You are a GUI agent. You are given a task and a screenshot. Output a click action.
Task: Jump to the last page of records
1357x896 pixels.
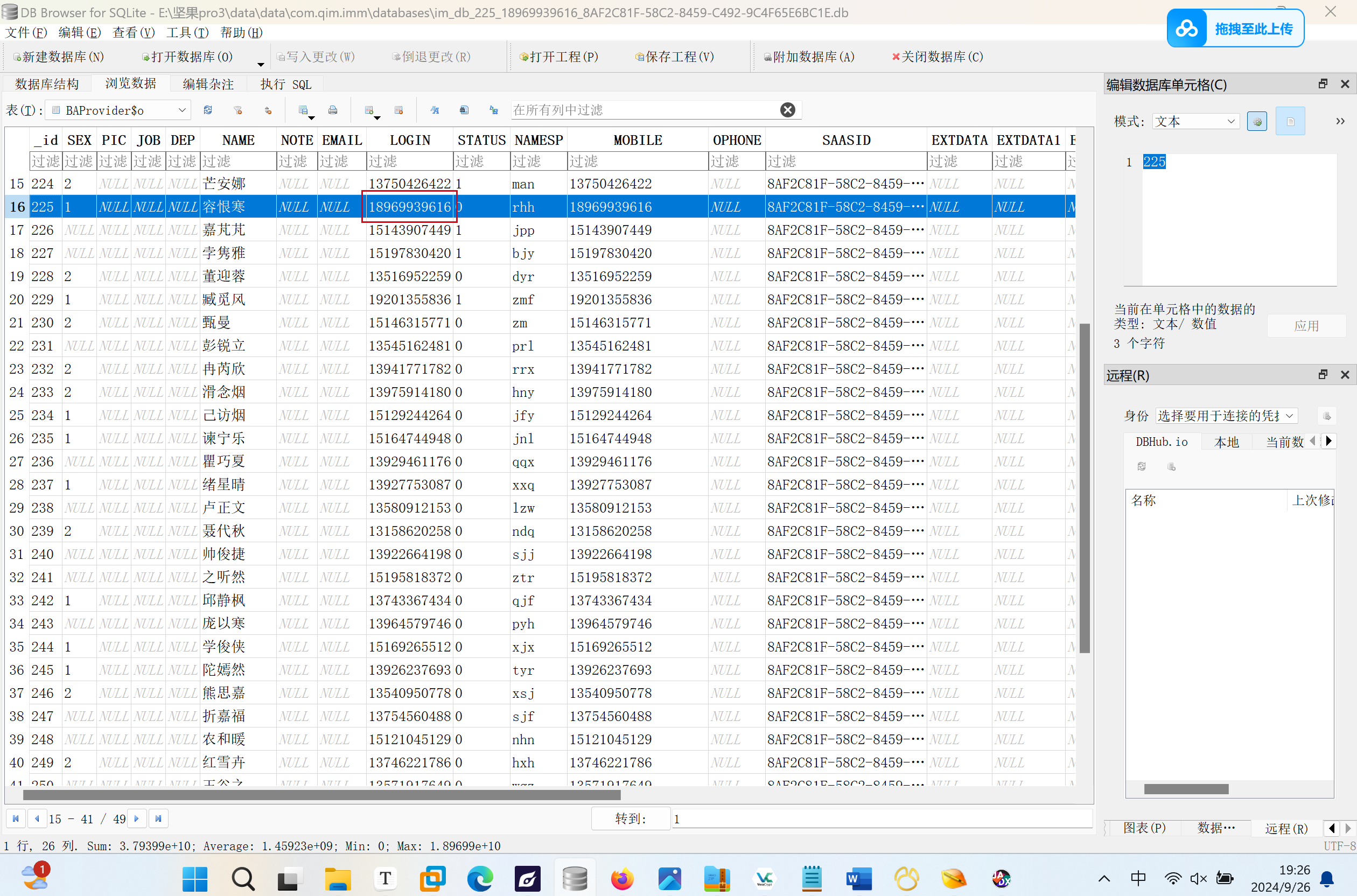coord(158,818)
